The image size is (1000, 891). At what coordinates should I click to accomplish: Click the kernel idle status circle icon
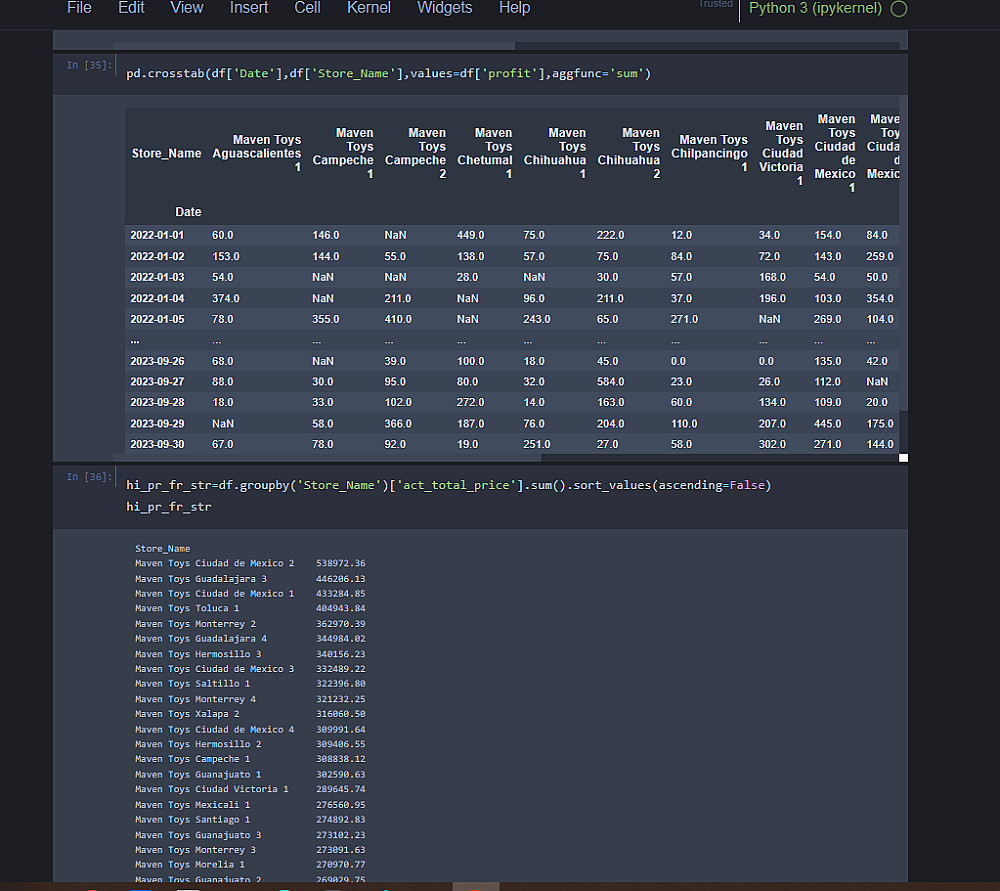[899, 9]
